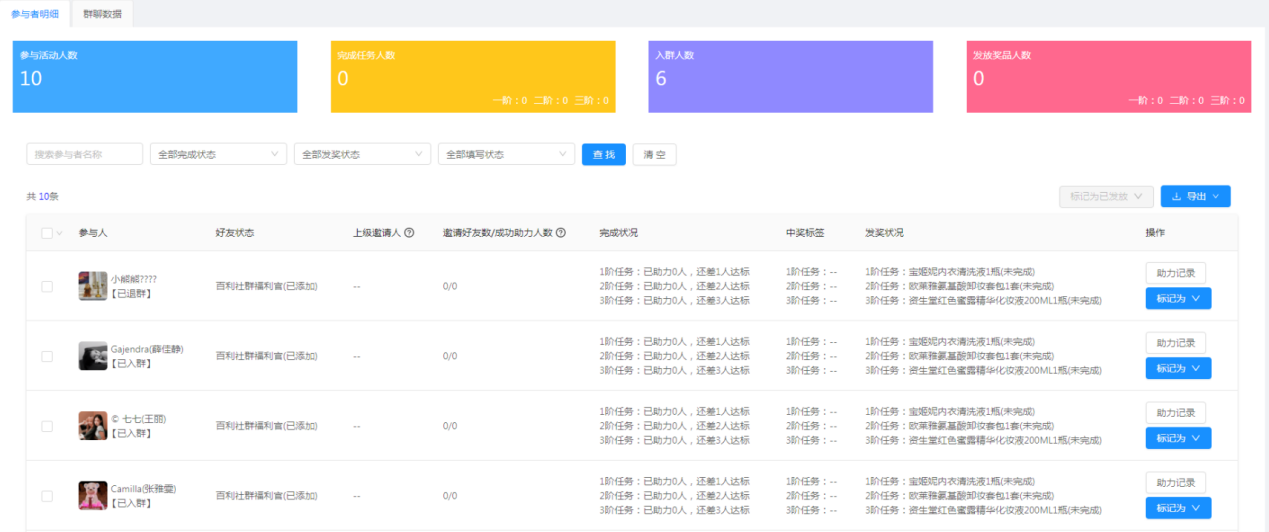The height and width of the screenshot is (532, 1269).
Task: Click the 搜索参与者名称 search field
Action: click(x=85, y=154)
